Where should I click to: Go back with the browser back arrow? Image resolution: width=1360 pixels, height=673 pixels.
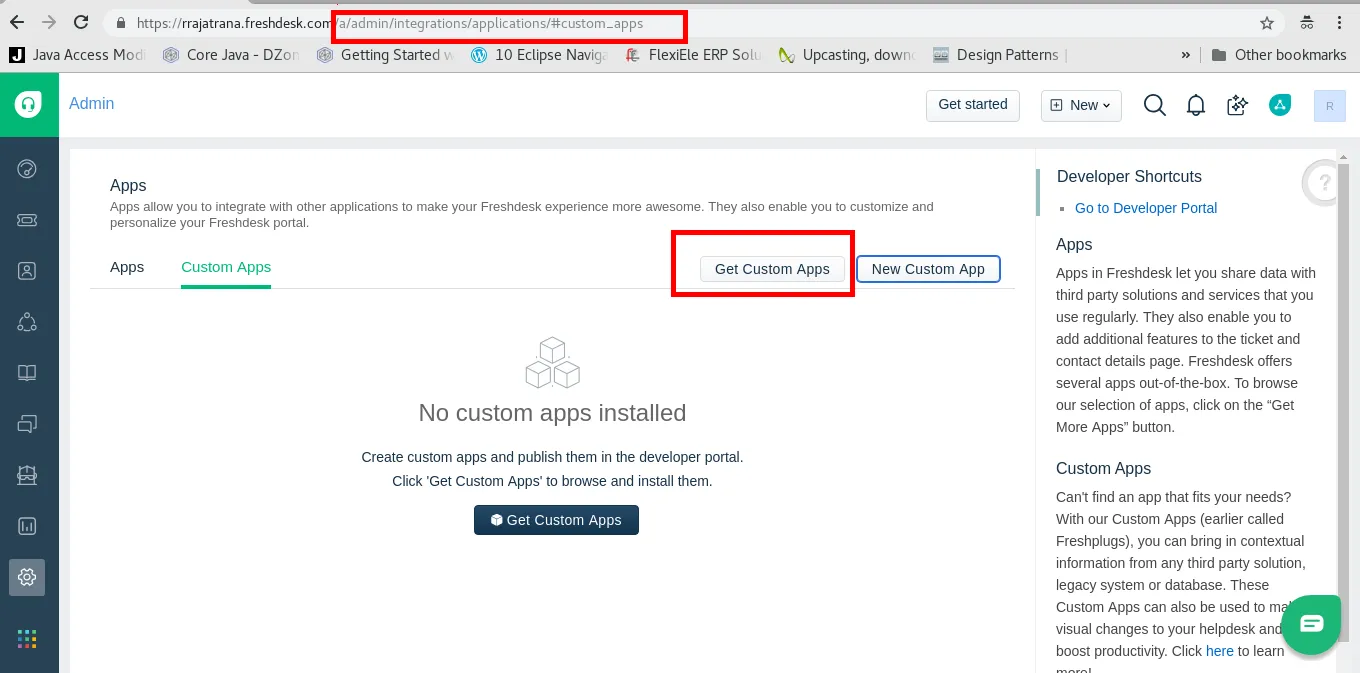pyautogui.click(x=17, y=22)
